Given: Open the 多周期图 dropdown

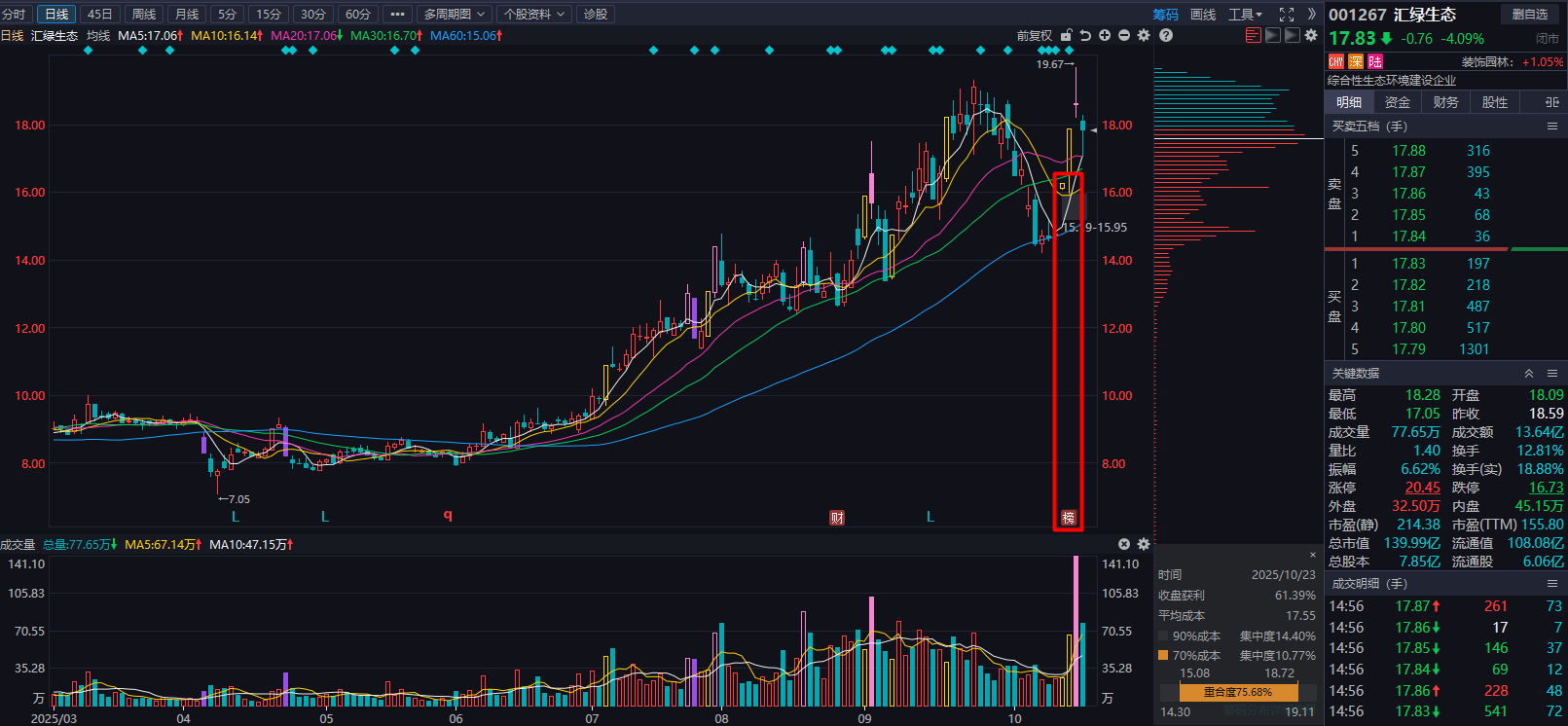Looking at the screenshot, I should 455,14.
